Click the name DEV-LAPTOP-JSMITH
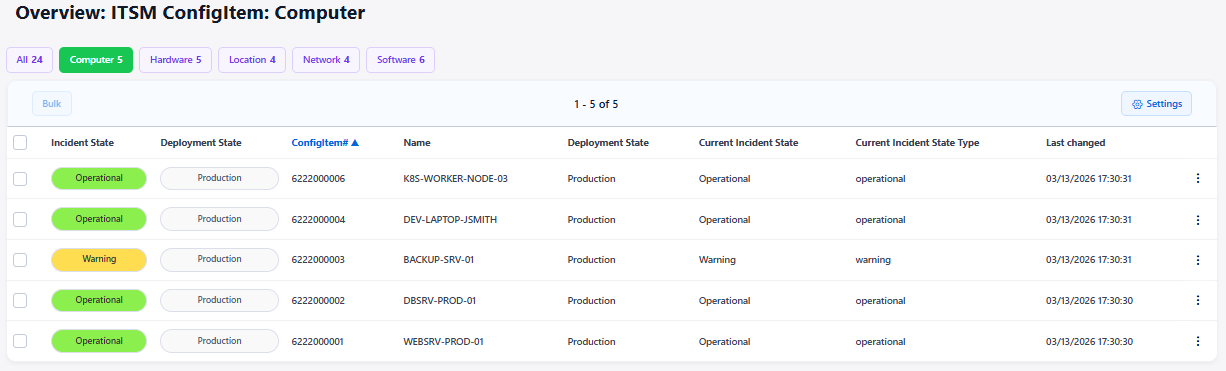 (450, 220)
